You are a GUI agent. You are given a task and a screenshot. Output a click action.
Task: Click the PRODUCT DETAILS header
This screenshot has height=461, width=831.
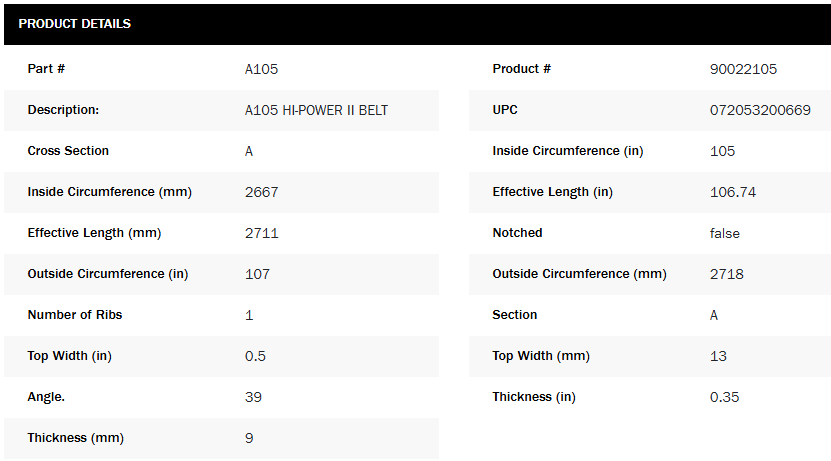pos(75,24)
